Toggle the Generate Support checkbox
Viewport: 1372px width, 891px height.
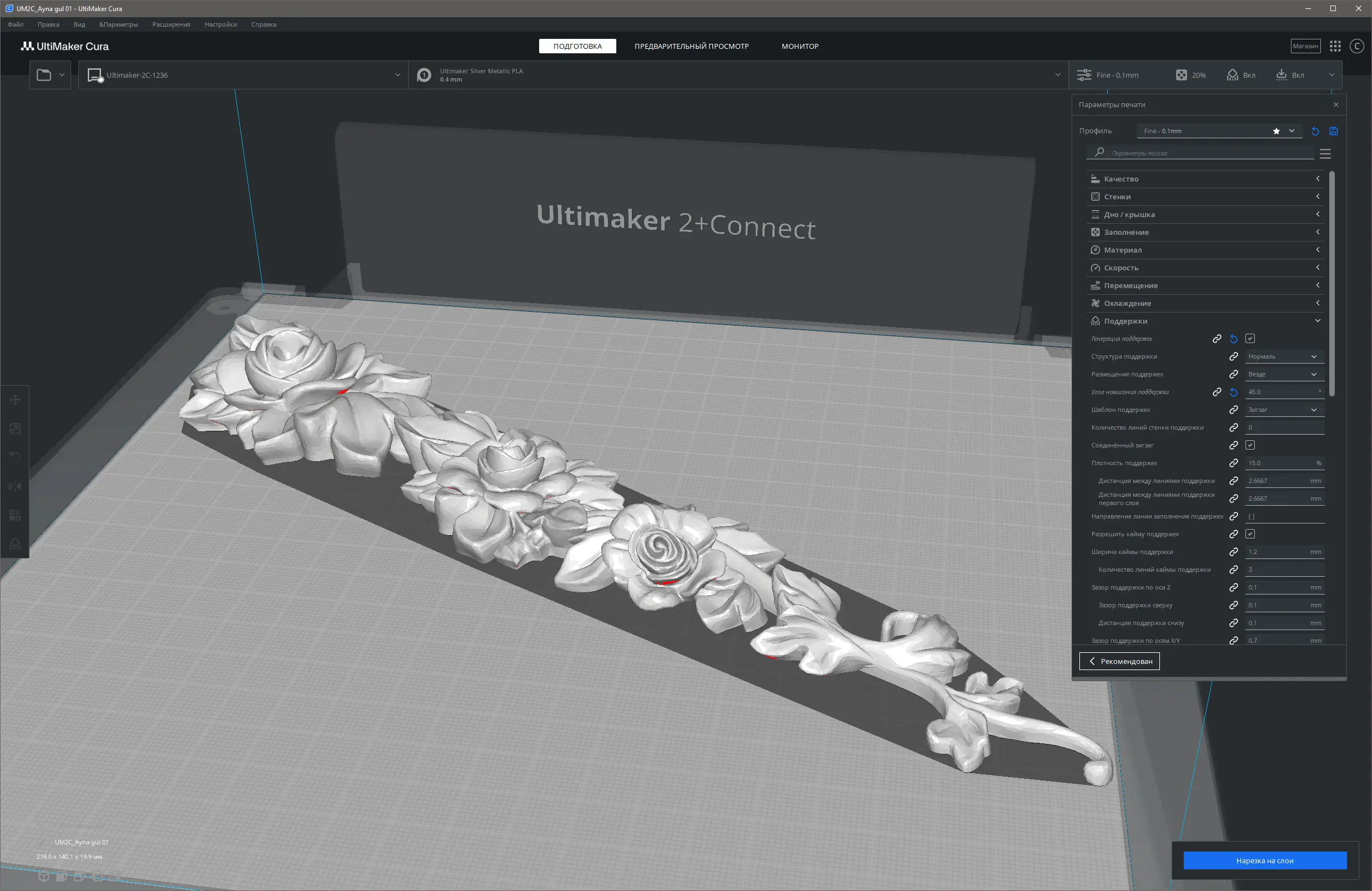(1250, 339)
